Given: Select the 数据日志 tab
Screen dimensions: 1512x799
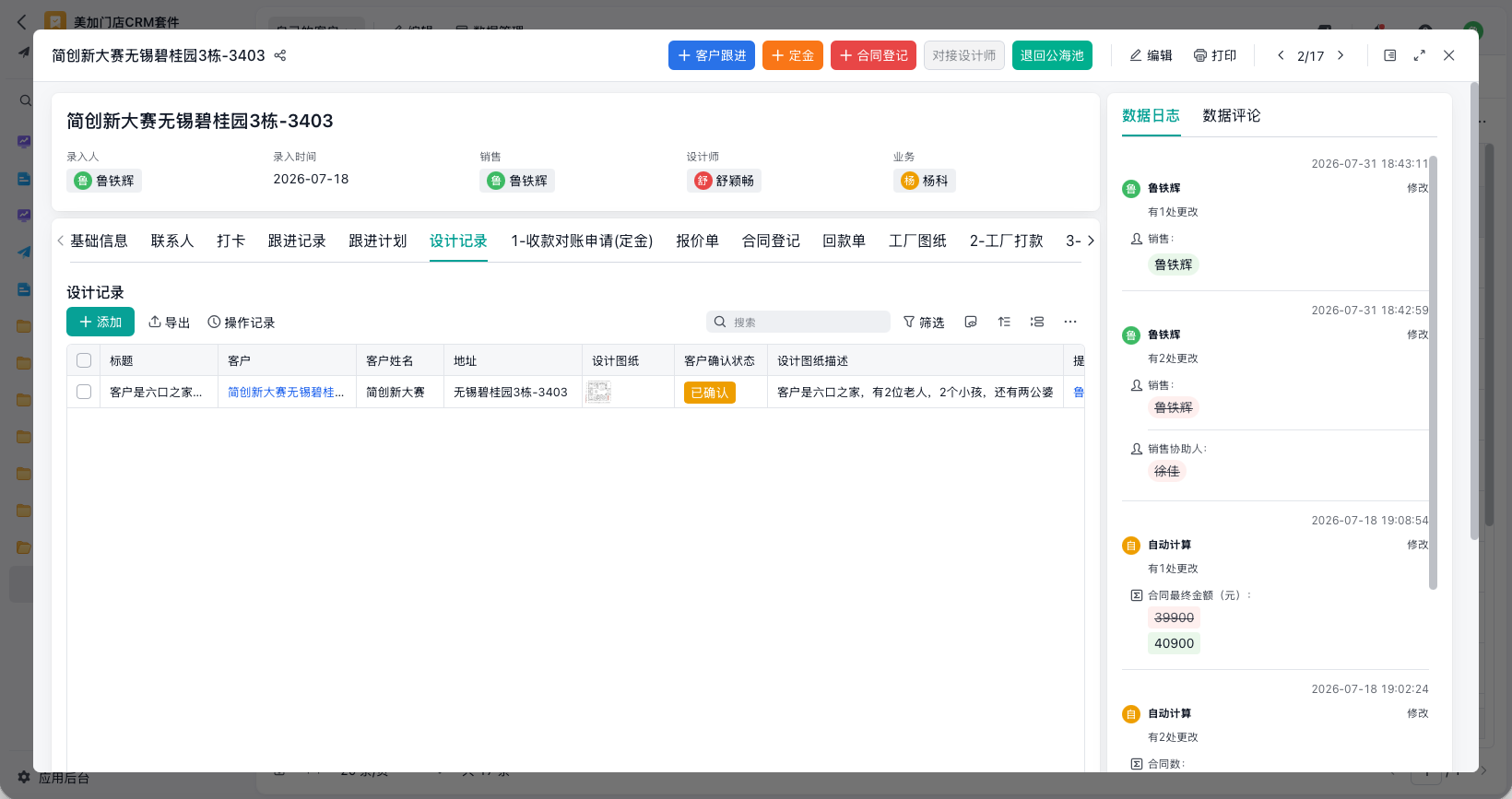Looking at the screenshot, I should coord(1151,115).
